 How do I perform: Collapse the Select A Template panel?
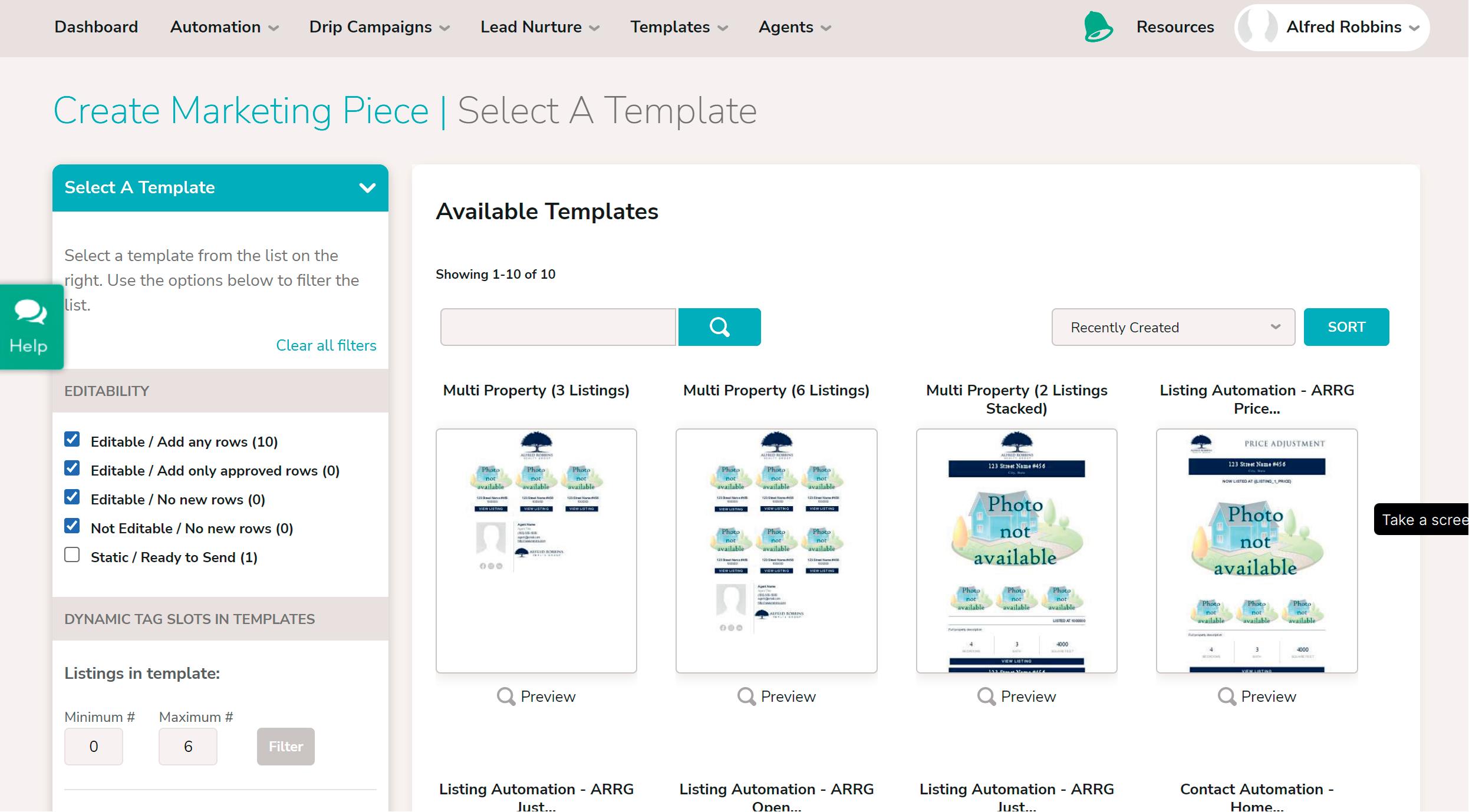[367, 188]
